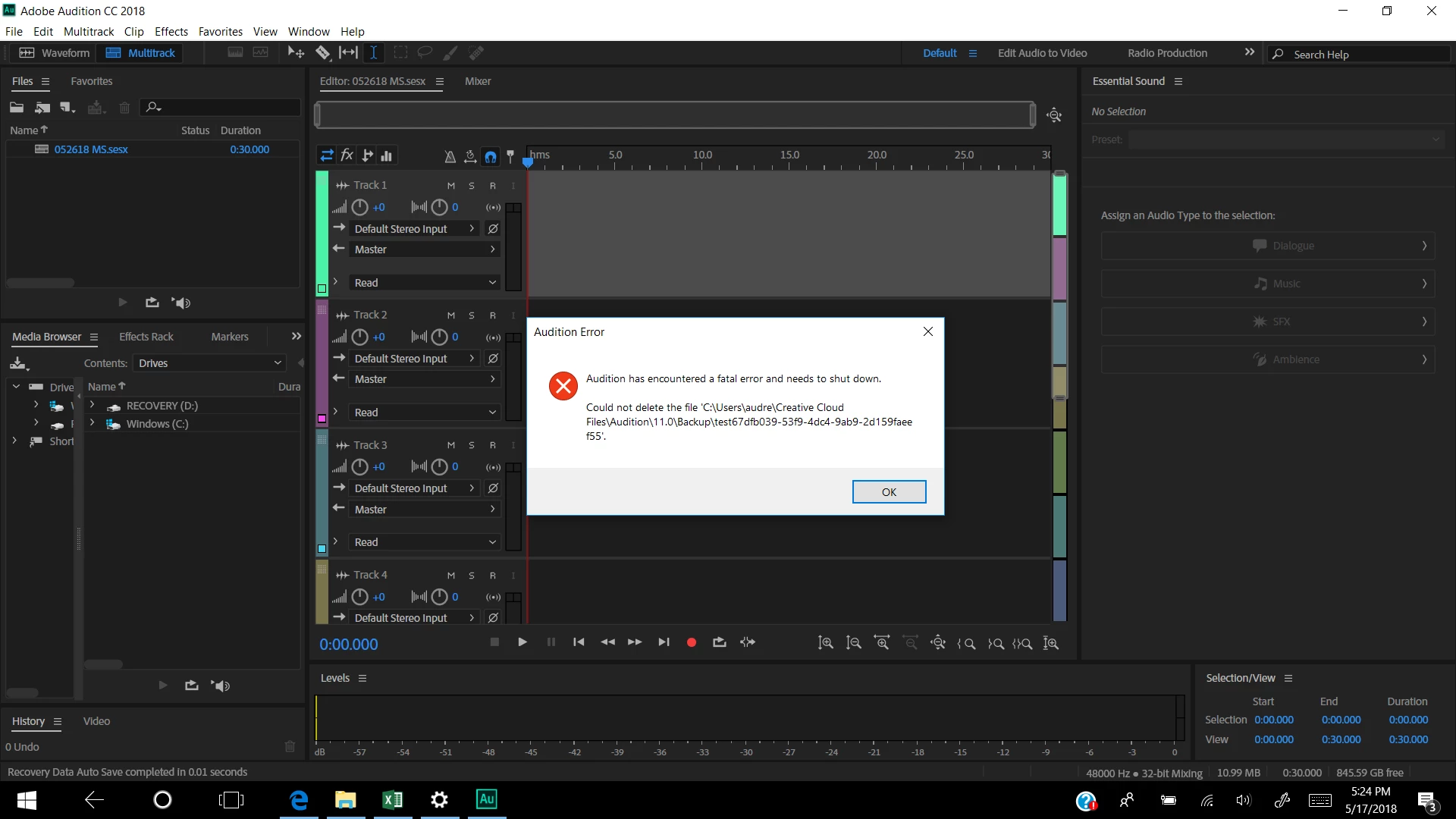Click the fx effects icon above tracks
This screenshot has width=1456, height=819.
pyautogui.click(x=347, y=155)
